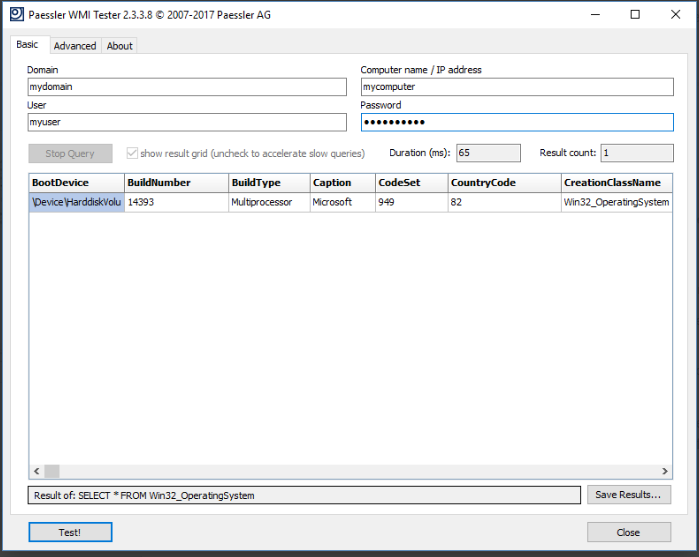699x557 pixels.
Task: Click the Paessler app icon in title bar
Action: (x=17, y=14)
